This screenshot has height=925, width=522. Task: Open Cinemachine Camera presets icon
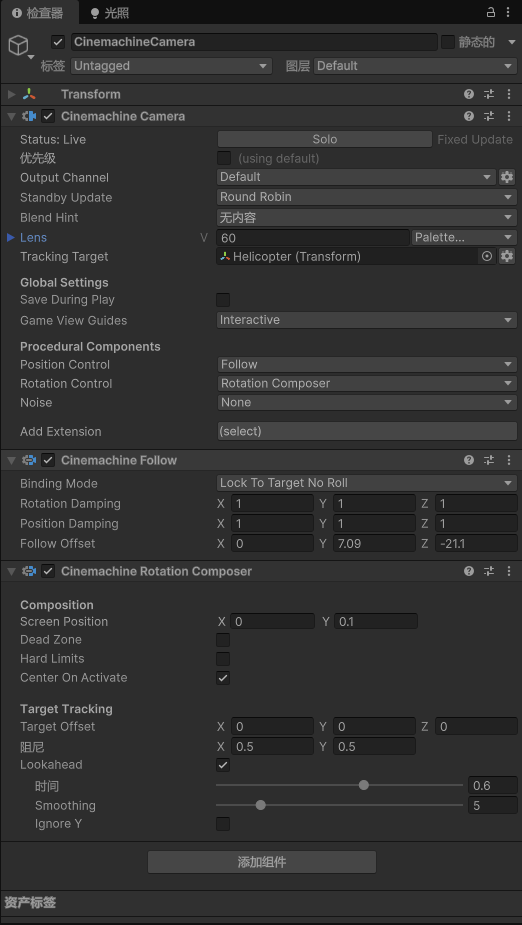(489, 116)
